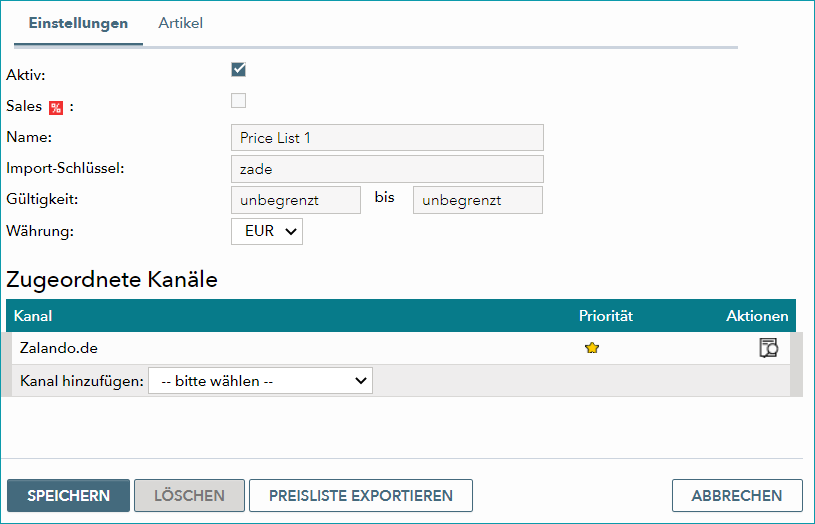Open the Währung EUR dropdown
The height and width of the screenshot is (524, 815).
click(x=267, y=231)
